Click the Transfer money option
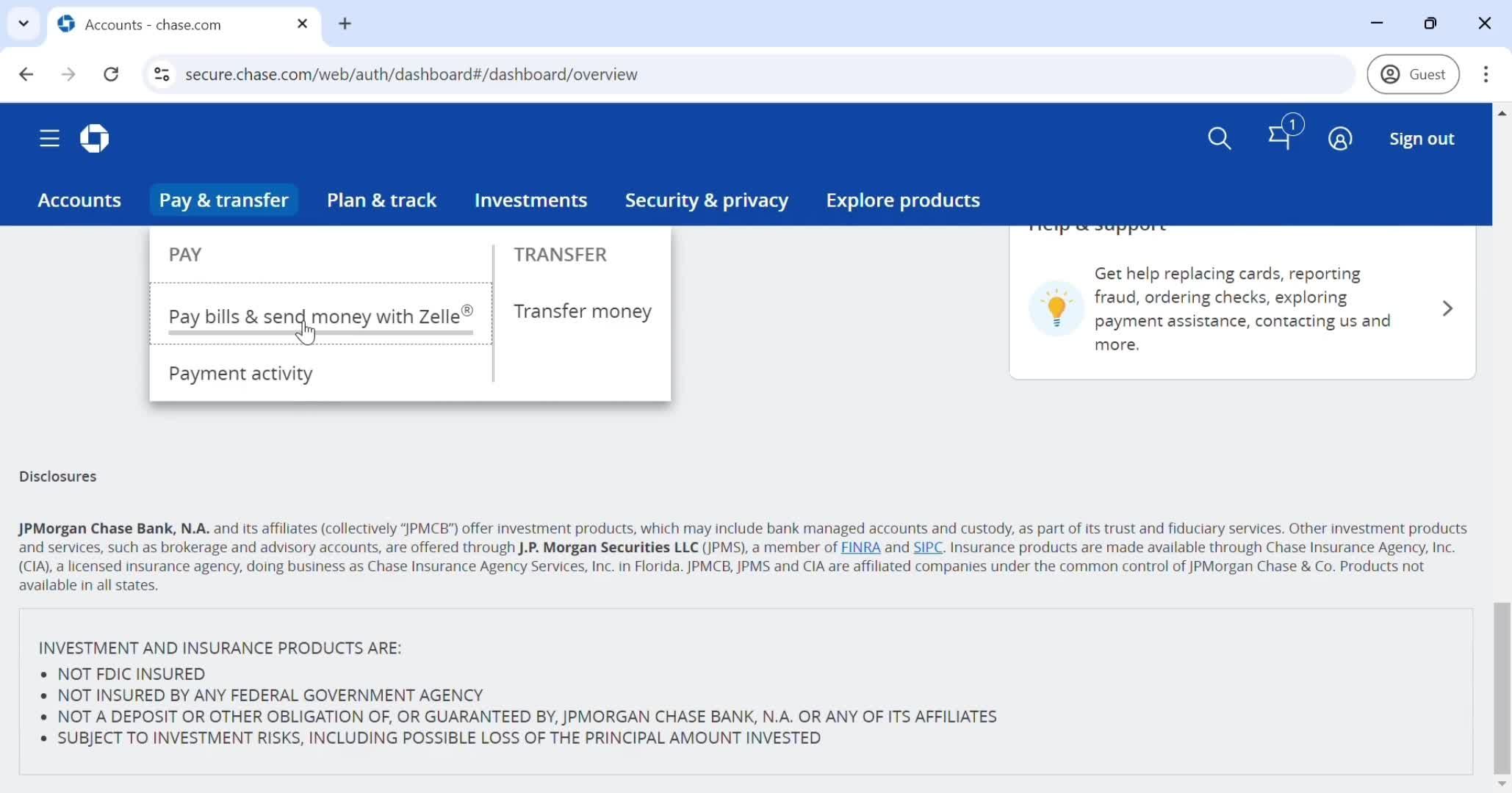1512x793 pixels. pyautogui.click(x=582, y=310)
